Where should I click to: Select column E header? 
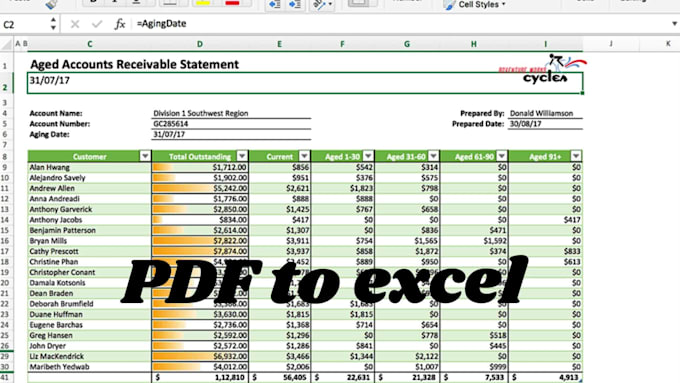279,44
